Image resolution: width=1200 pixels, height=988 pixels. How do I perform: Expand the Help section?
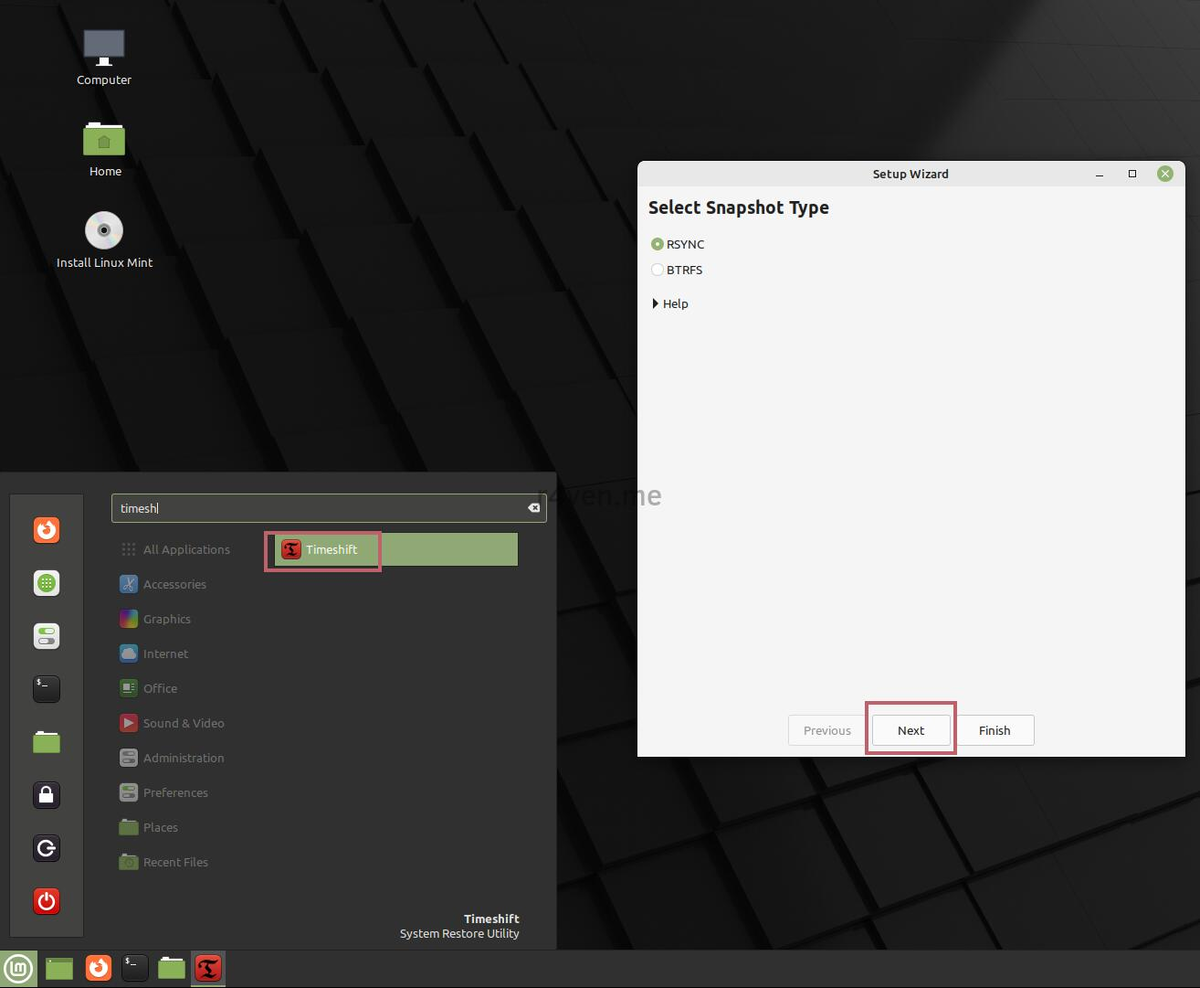[x=670, y=304]
